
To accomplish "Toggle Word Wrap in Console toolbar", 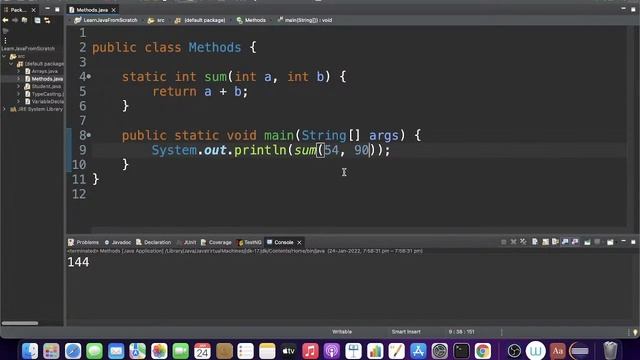I will tap(555, 242).
